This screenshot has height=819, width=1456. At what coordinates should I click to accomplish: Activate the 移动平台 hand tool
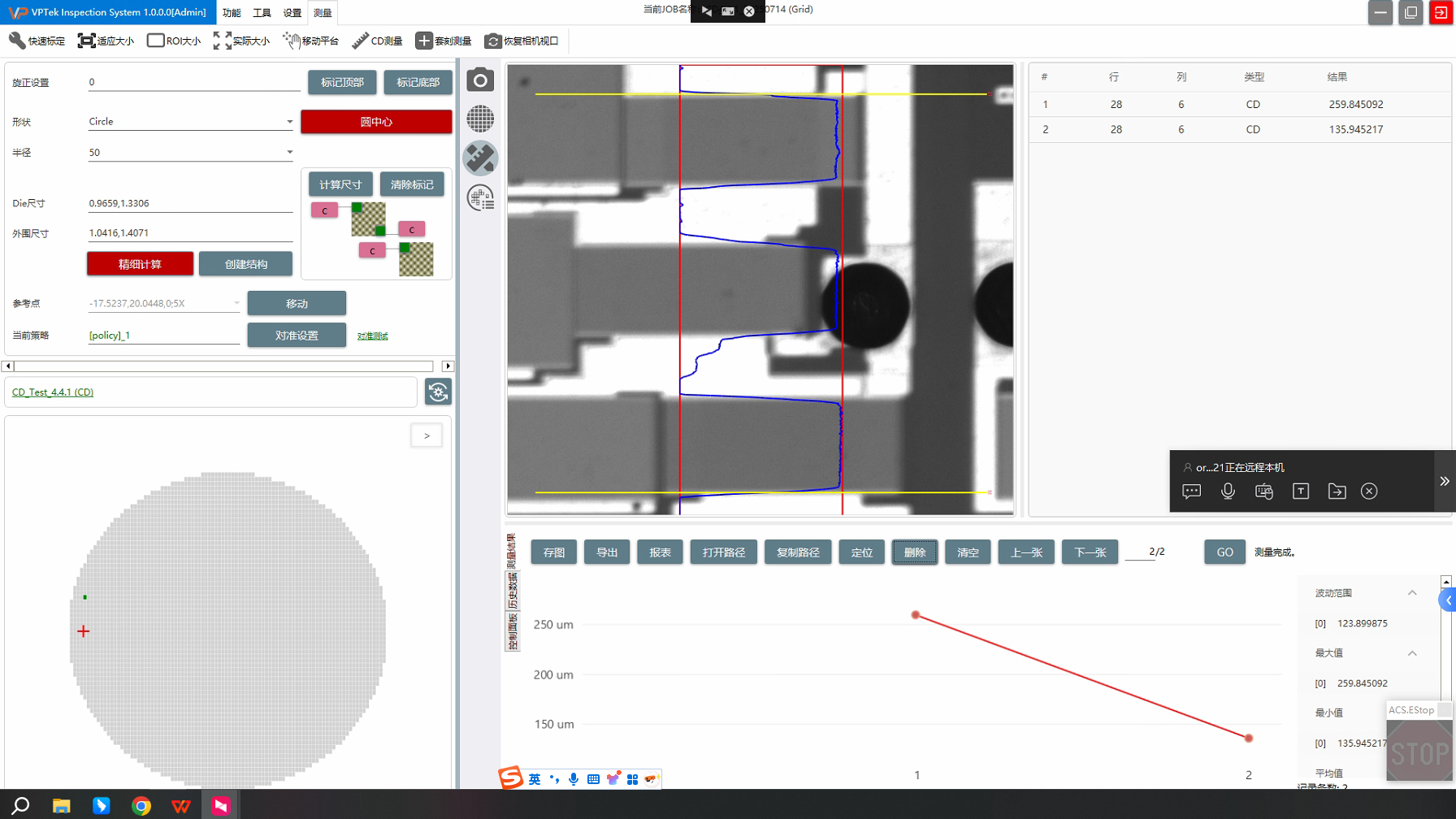point(310,41)
